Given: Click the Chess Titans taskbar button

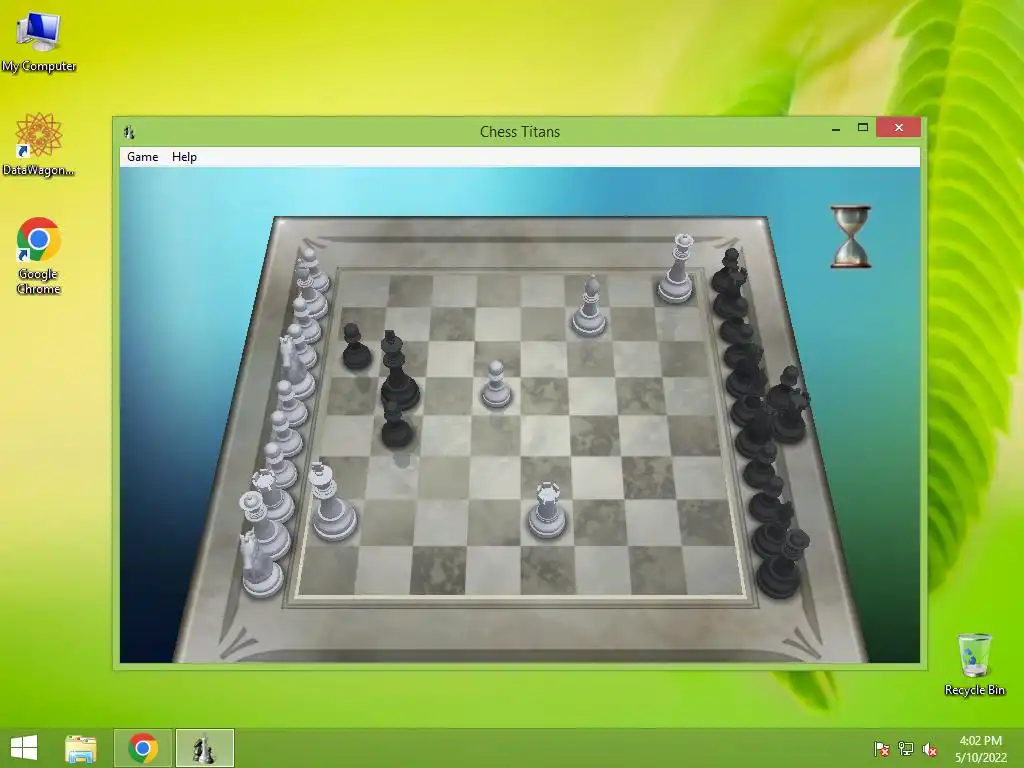Looking at the screenshot, I should tap(204, 748).
